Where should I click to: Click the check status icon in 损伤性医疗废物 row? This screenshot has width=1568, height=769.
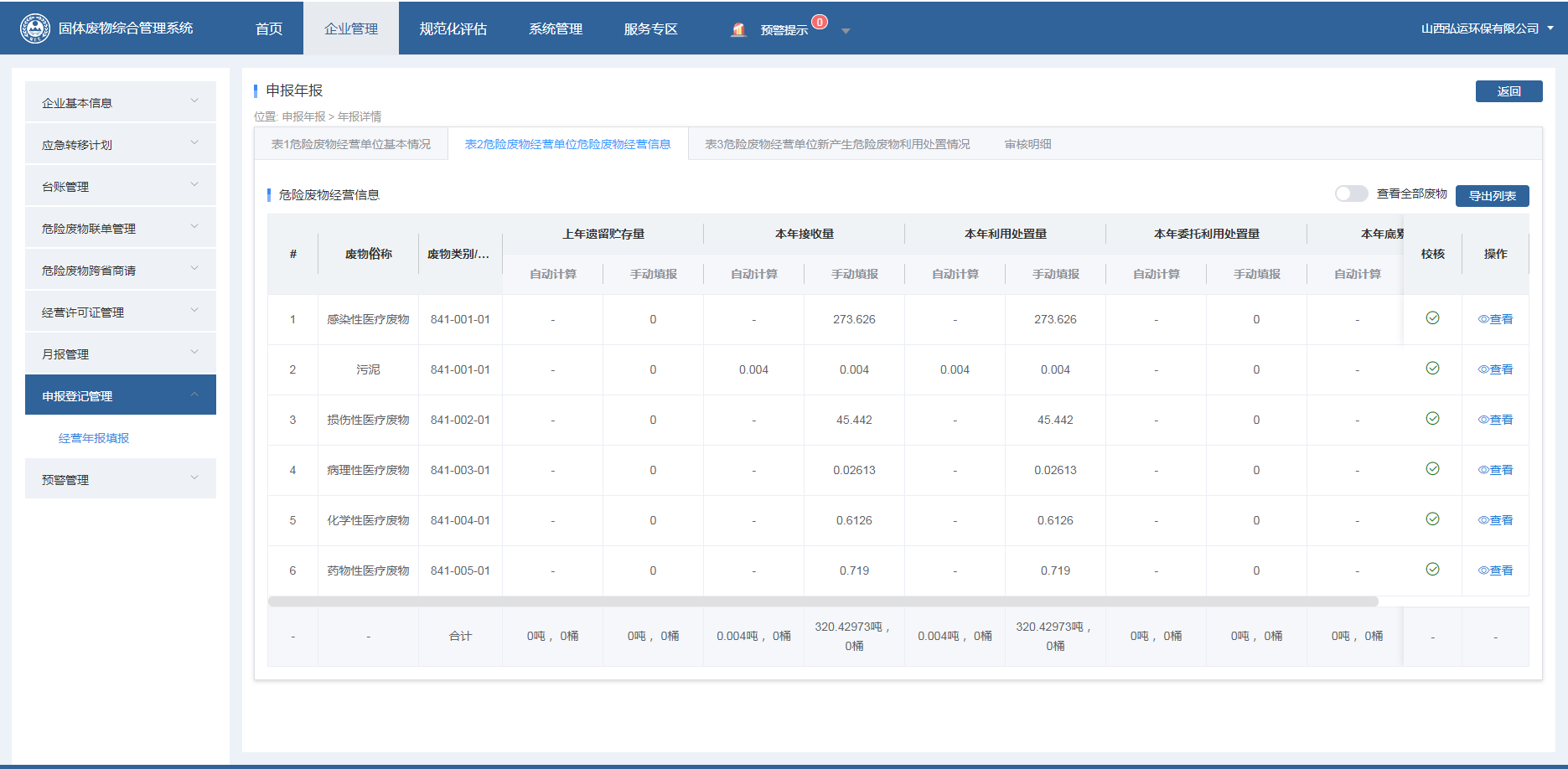(1432, 419)
